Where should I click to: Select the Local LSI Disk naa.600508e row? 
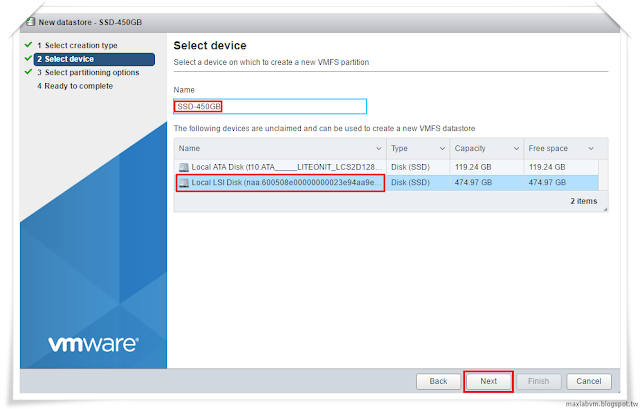[x=386, y=182]
